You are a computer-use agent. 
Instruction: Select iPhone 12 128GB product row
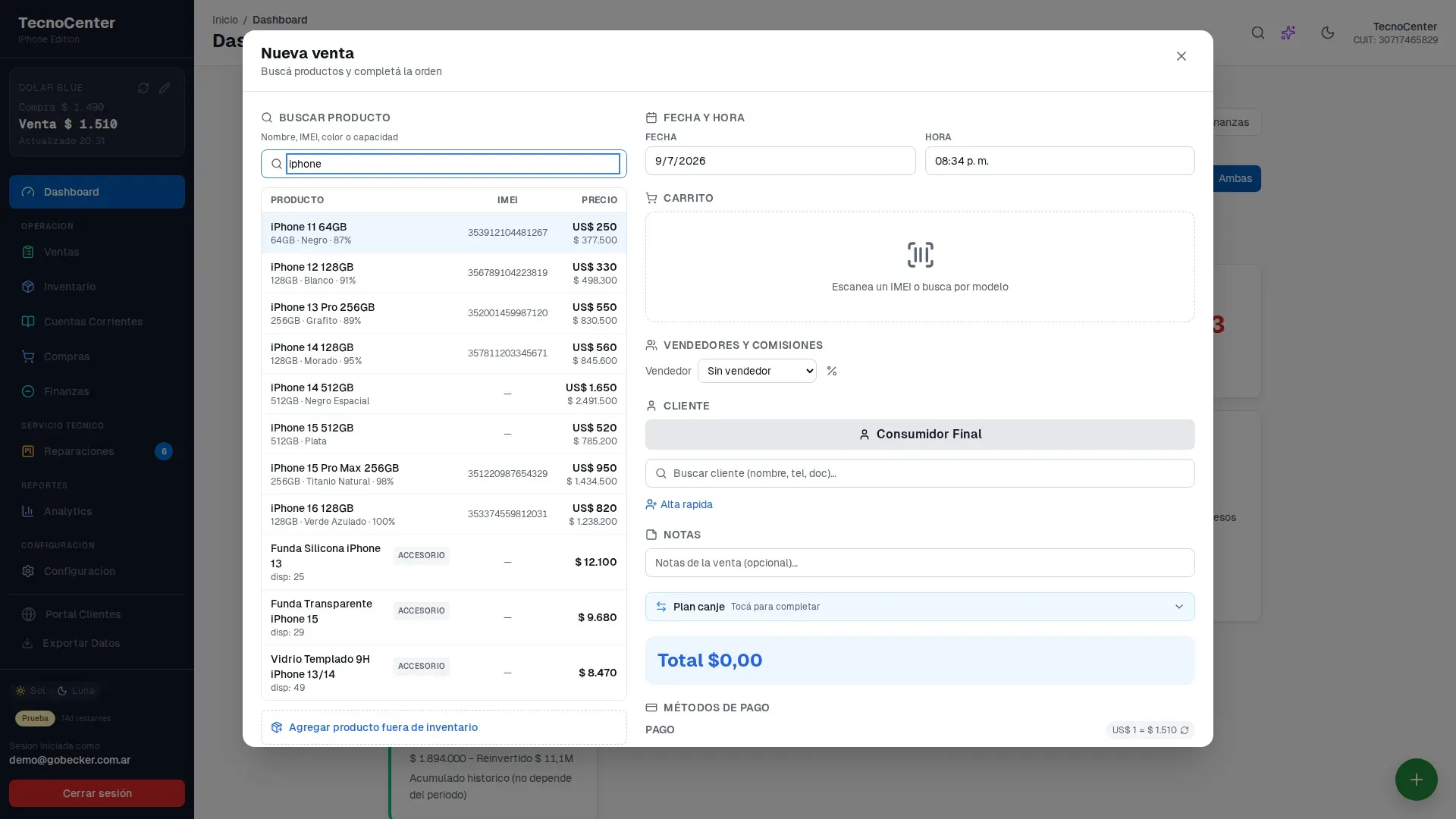coord(444,273)
